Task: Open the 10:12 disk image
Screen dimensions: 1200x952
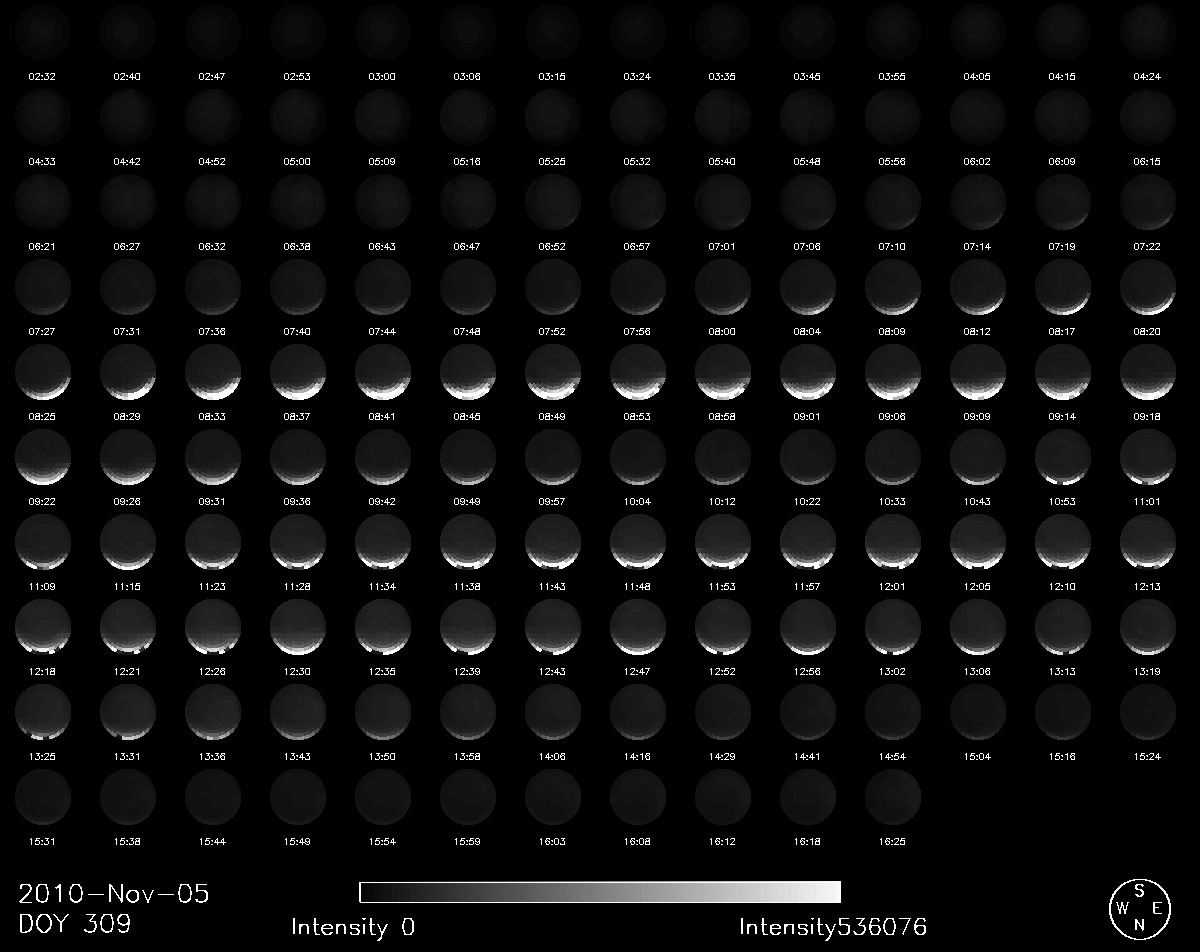Action: tap(723, 456)
